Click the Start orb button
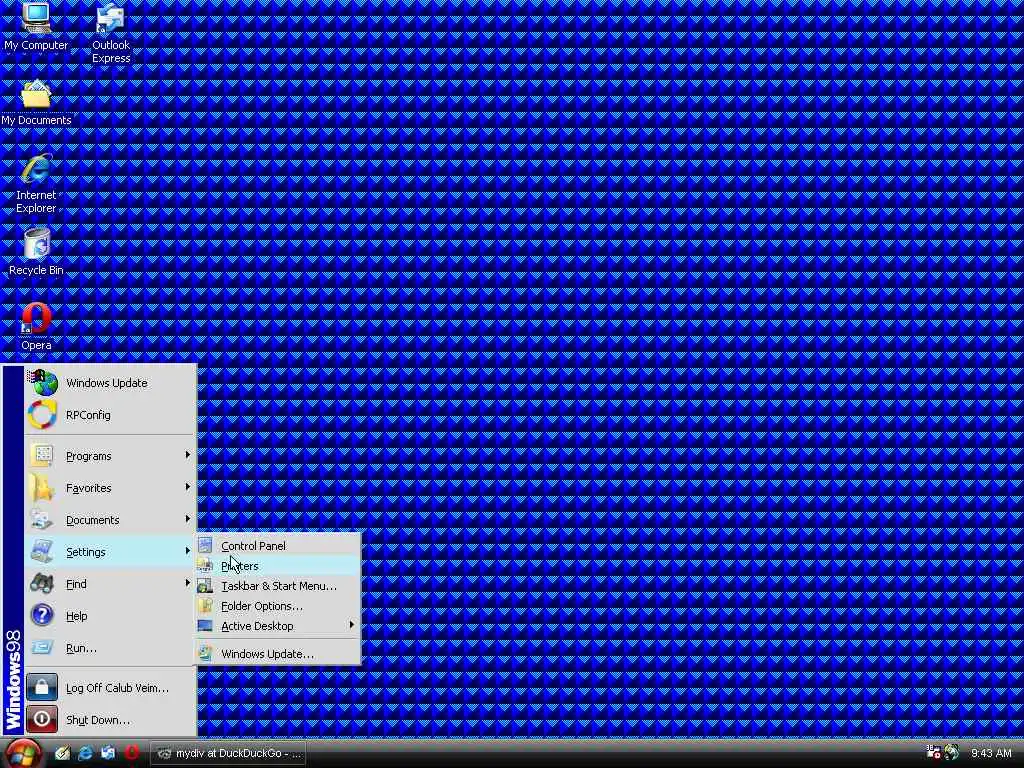 click(24, 754)
